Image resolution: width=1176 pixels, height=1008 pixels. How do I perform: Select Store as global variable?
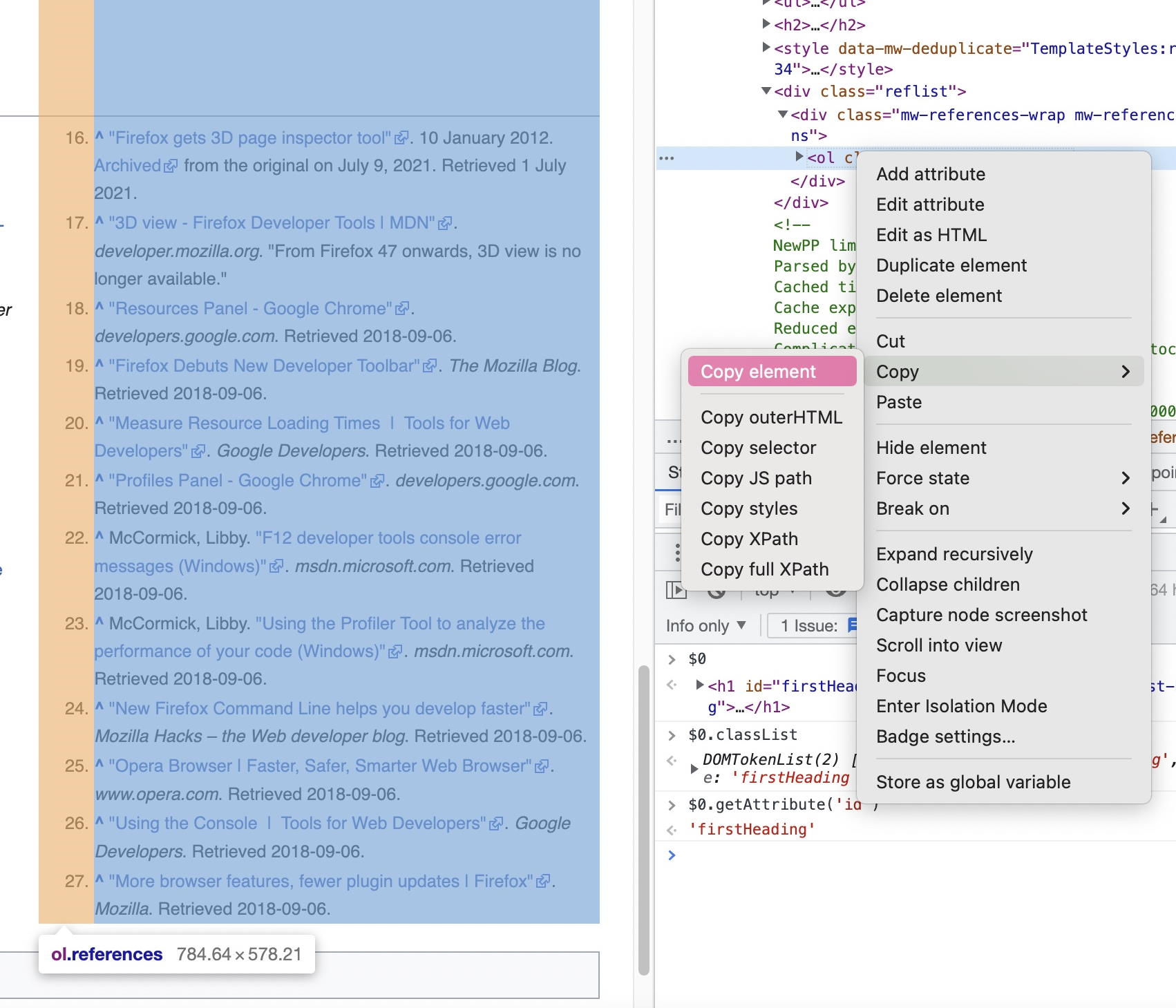pos(1003,782)
